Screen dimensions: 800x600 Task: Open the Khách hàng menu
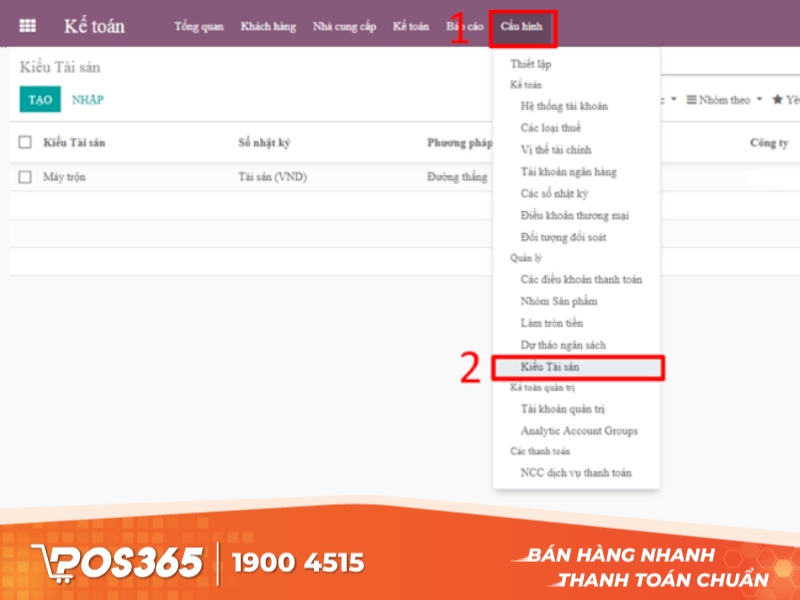pos(268,27)
